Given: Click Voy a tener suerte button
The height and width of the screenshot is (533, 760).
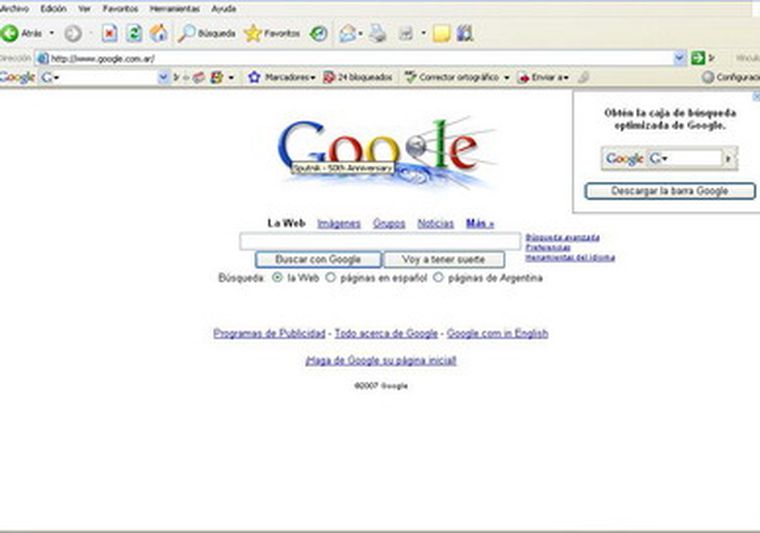Looking at the screenshot, I should click(444, 259).
